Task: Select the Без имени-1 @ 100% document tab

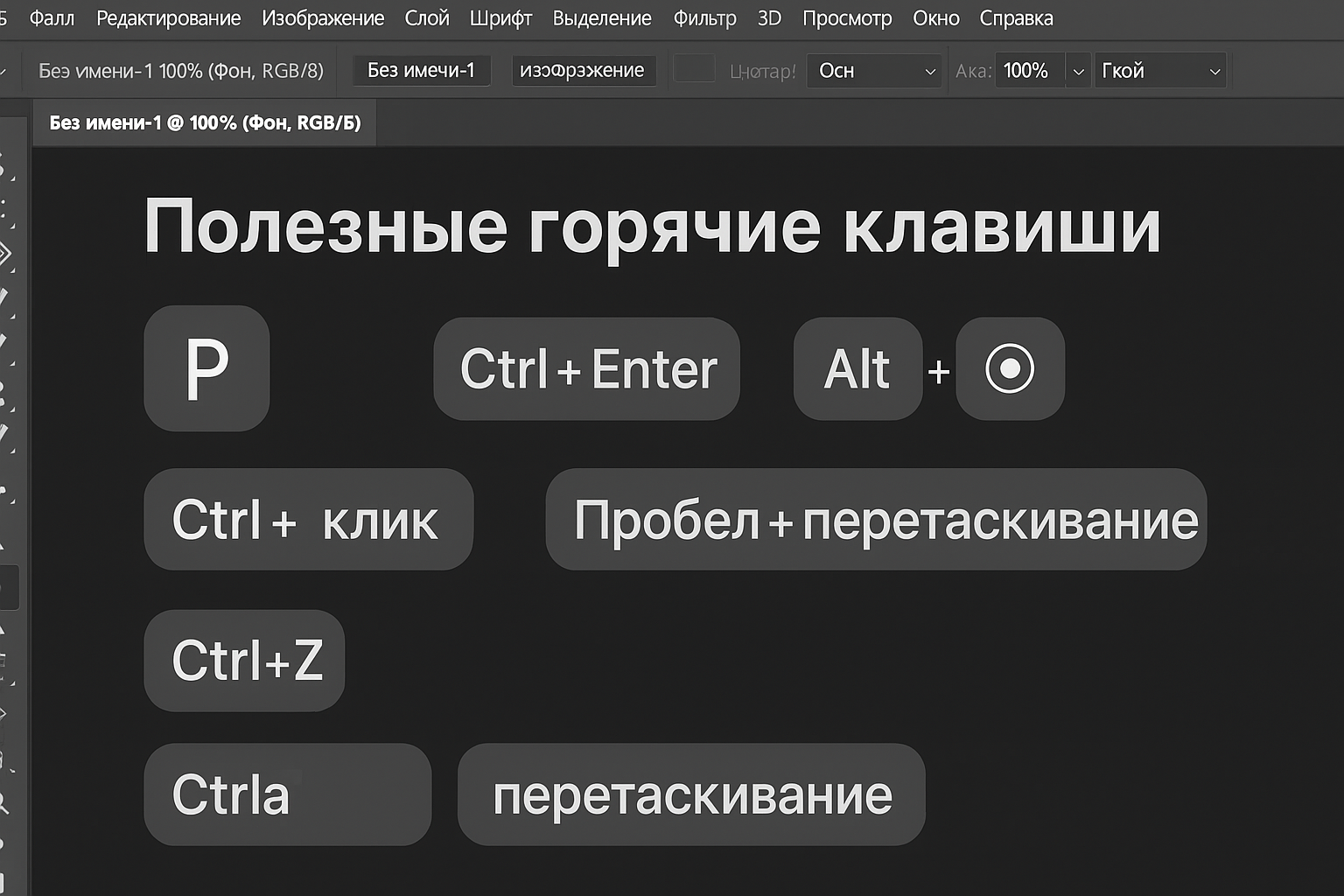Action: tap(205, 122)
